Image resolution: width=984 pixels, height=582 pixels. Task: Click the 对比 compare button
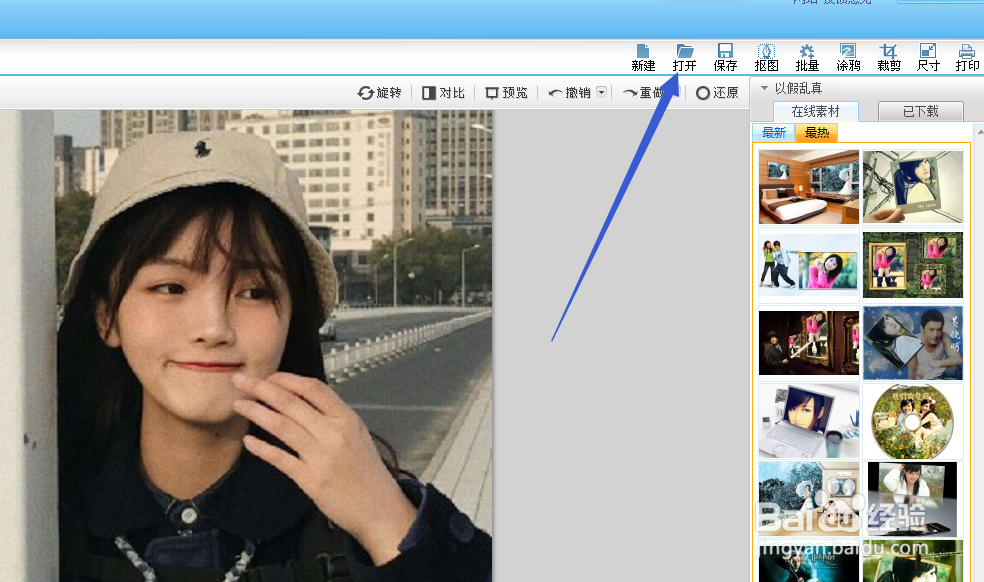click(443, 93)
